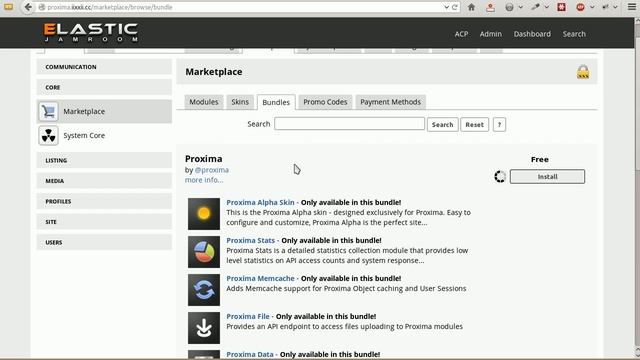Click the eyedropper extension icon

(x=535, y=7)
